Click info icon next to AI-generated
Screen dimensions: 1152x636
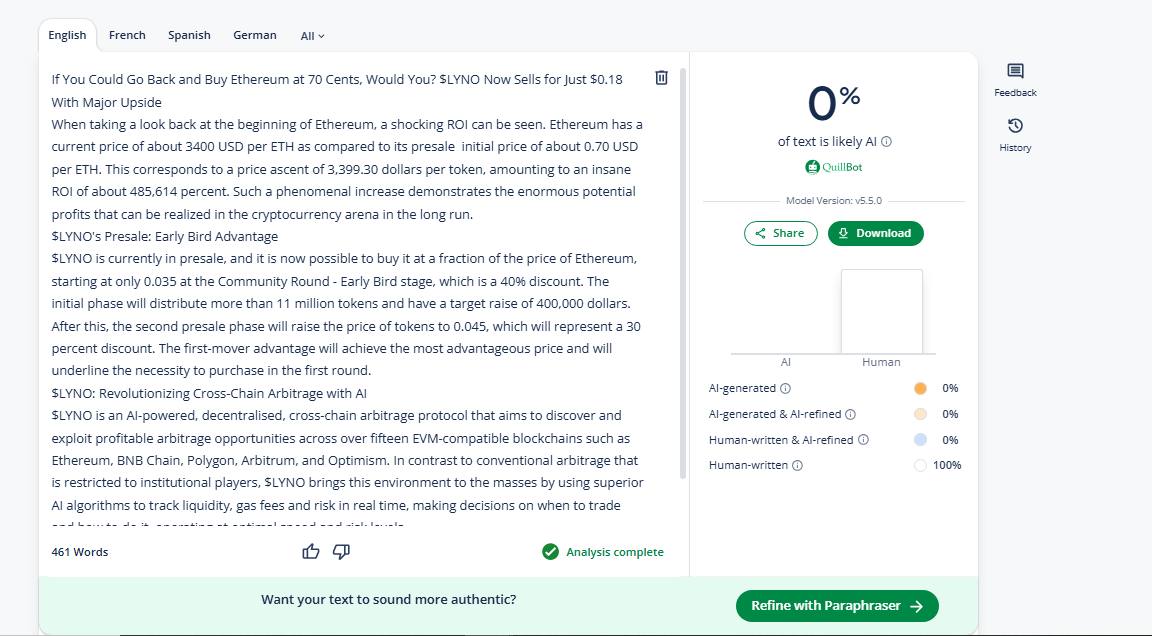(x=786, y=388)
